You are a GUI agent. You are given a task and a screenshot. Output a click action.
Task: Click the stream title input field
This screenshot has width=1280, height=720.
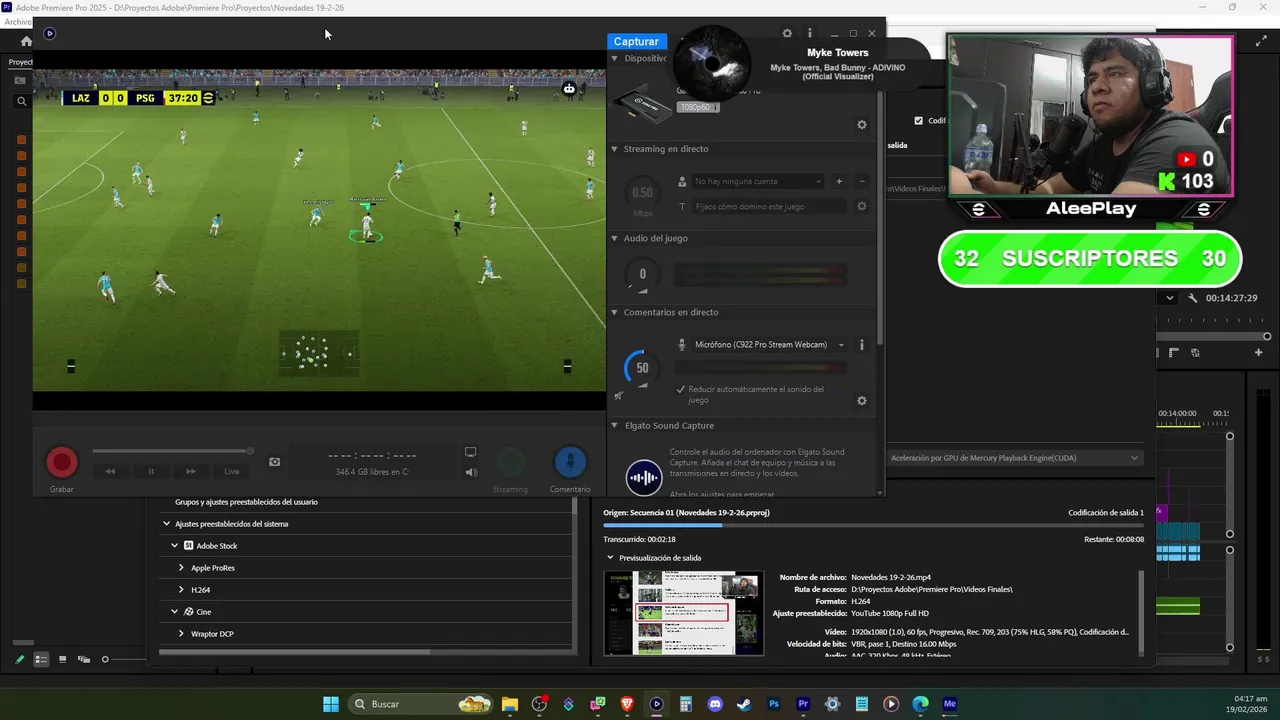tap(771, 206)
